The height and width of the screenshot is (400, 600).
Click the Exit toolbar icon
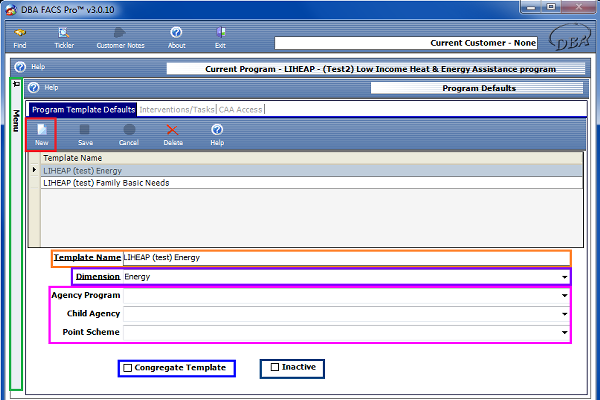(220, 38)
